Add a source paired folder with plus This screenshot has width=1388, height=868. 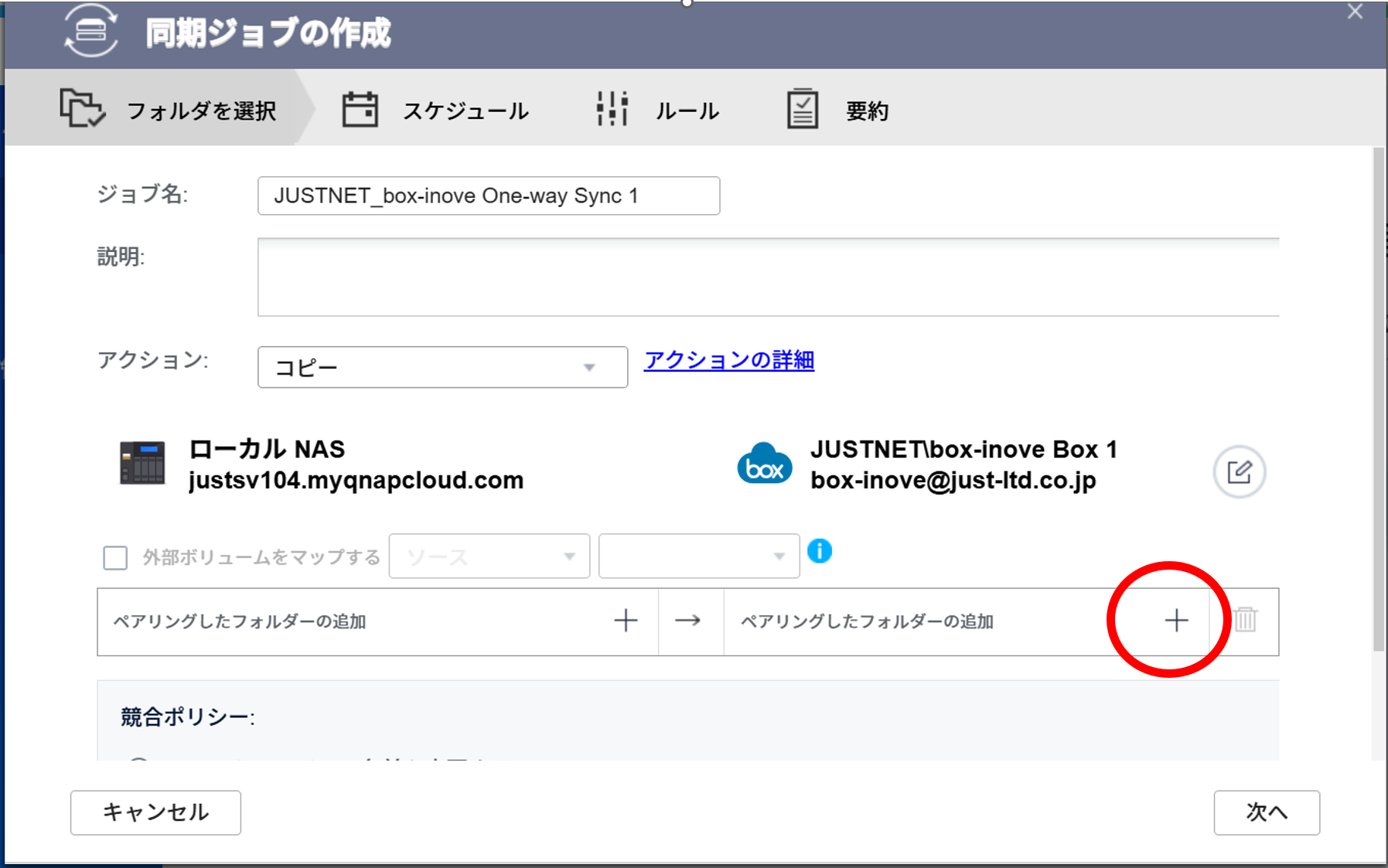(x=626, y=621)
